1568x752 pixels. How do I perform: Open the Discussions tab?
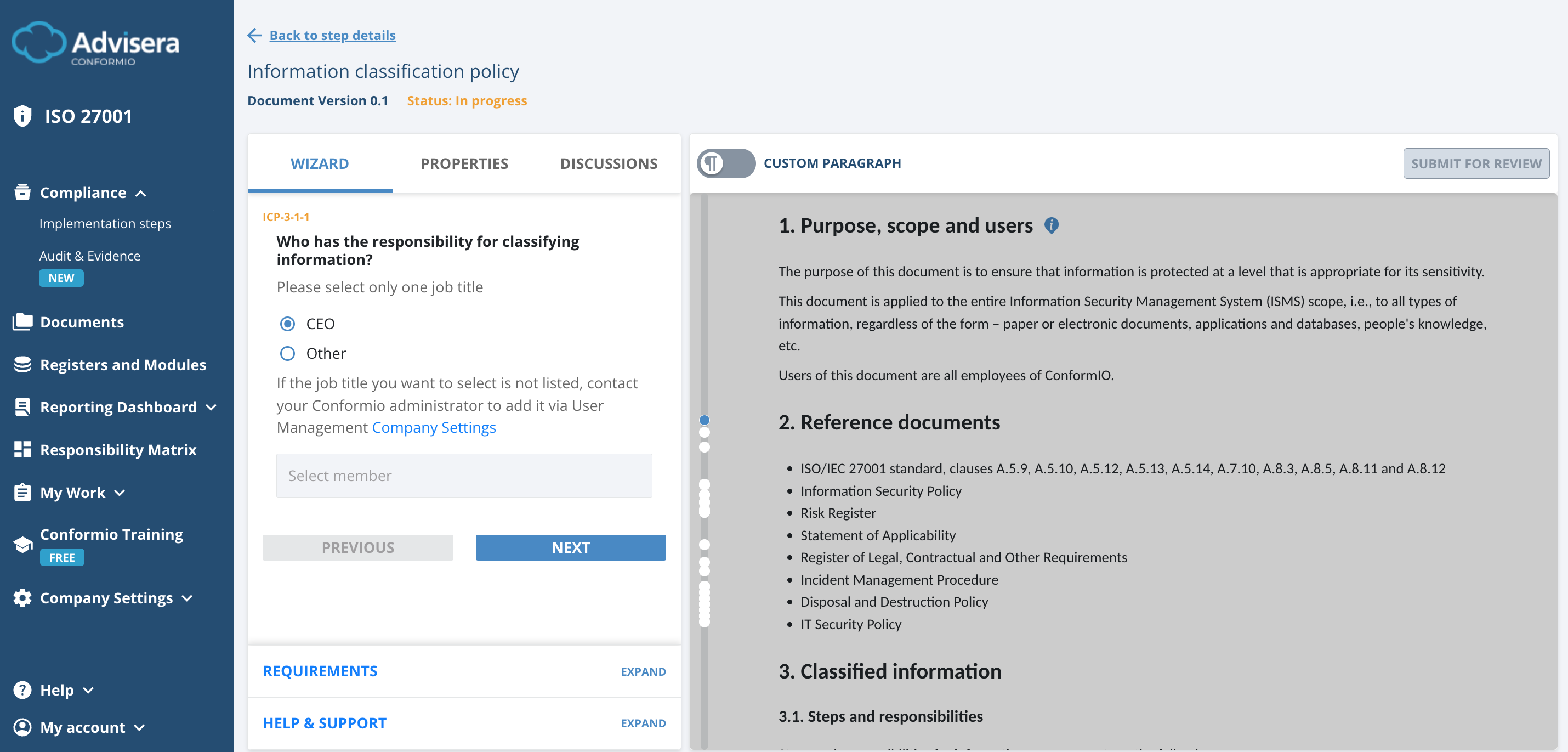pyautogui.click(x=608, y=163)
